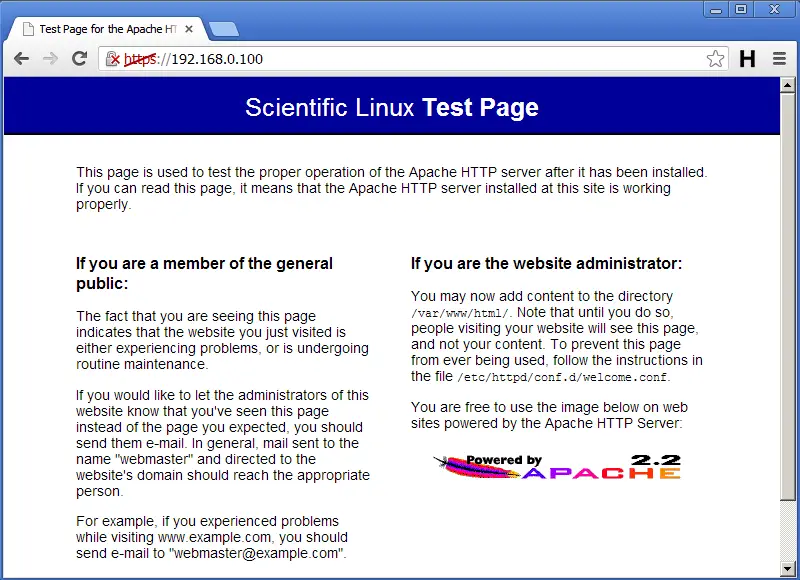Click the Powered by Apache 2.2 image
The image size is (800, 580).
(557, 467)
